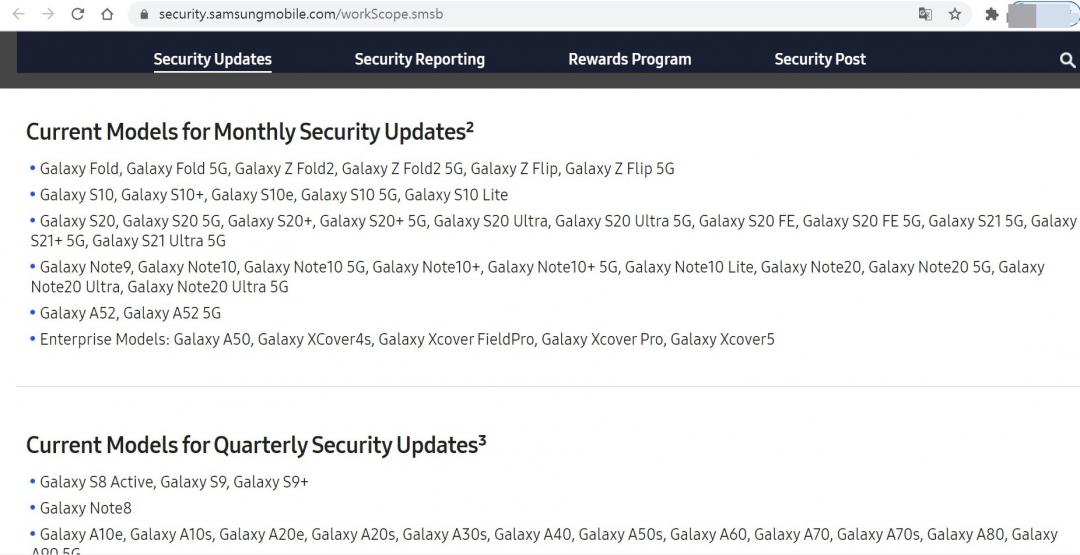Click the Monthly Security Updates heading
Screen dimensions: 1080x555
click(x=249, y=132)
